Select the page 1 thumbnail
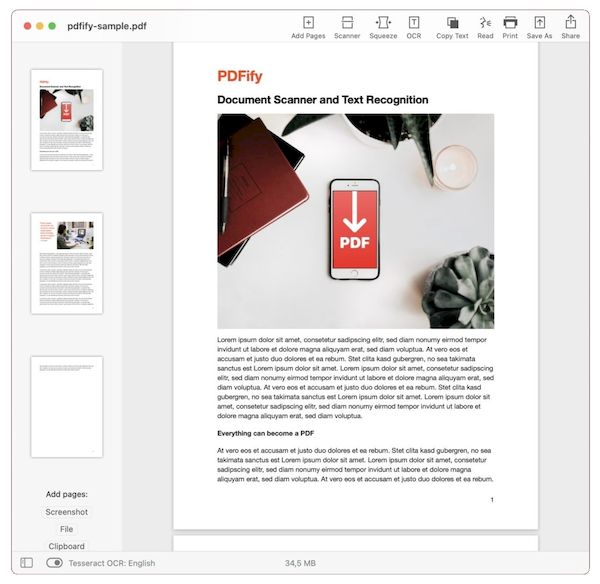 pyautogui.click(x=67, y=120)
